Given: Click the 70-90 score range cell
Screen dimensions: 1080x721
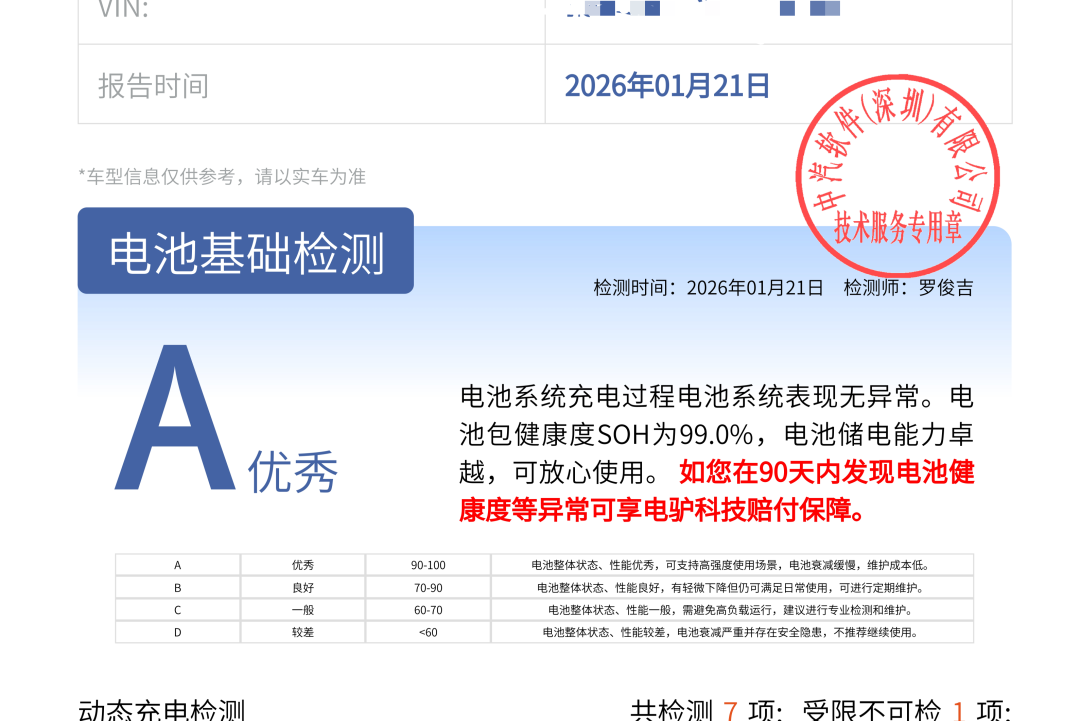Looking at the screenshot, I should point(428,588).
